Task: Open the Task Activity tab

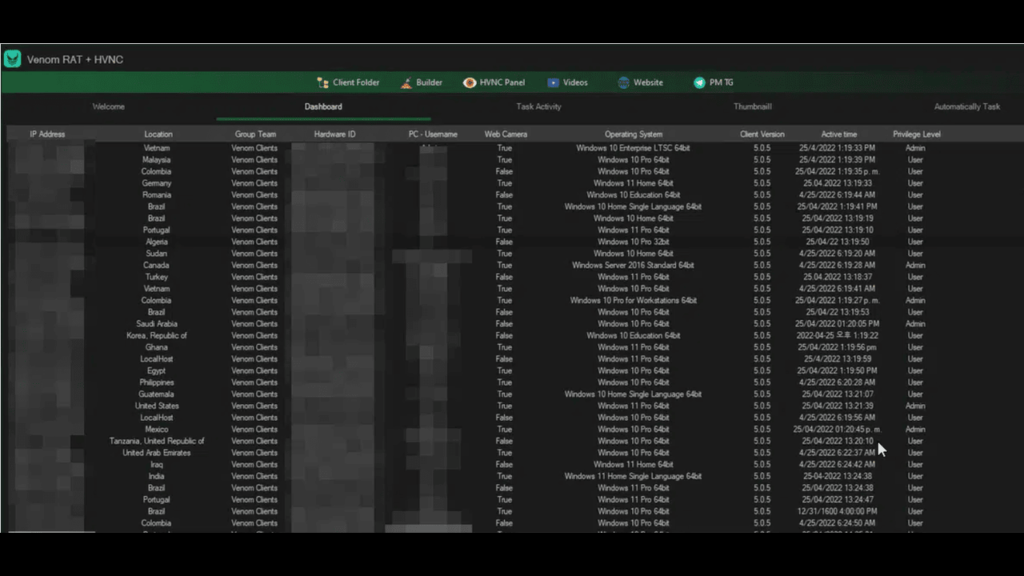Action: (x=539, y=106)
